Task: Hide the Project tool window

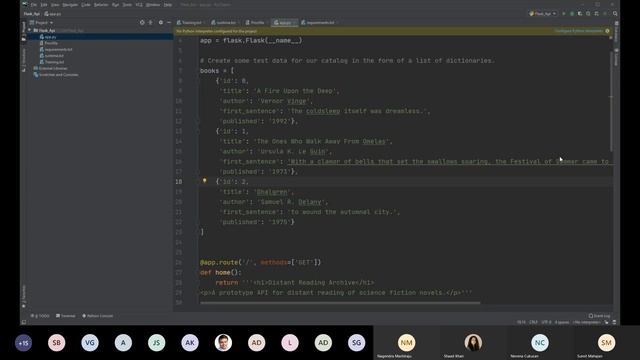Action: coord(169,22)
